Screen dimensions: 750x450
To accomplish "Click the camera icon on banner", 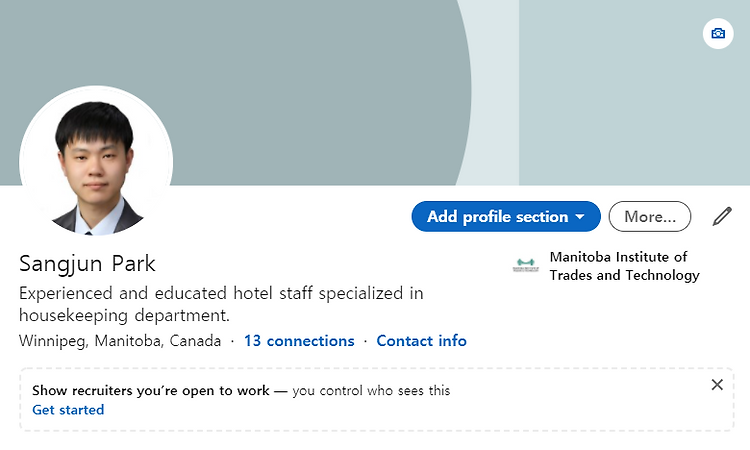I will [718, 33].
